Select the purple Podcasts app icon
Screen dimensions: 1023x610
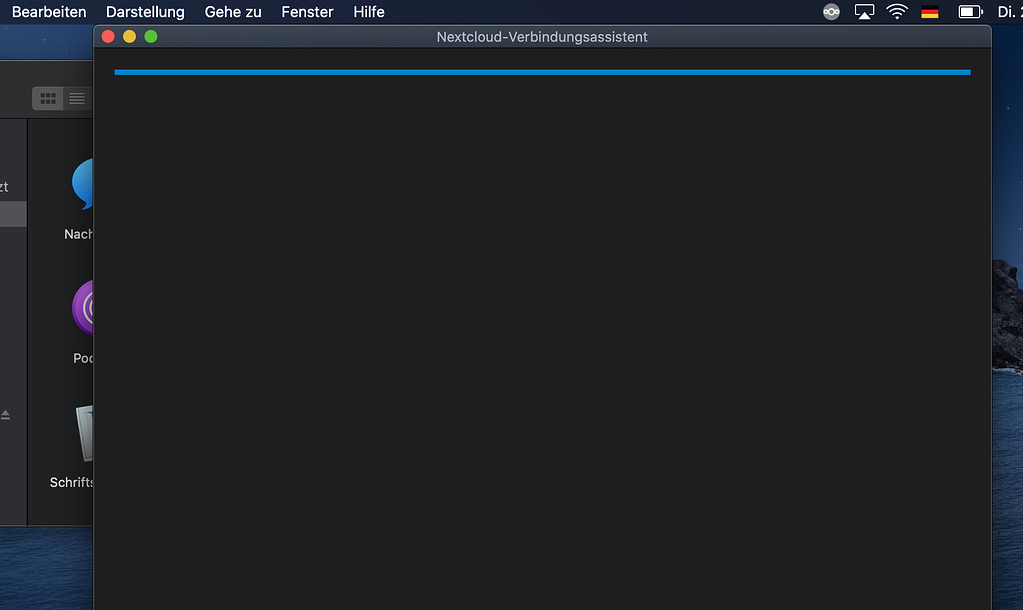coord(84,308)
